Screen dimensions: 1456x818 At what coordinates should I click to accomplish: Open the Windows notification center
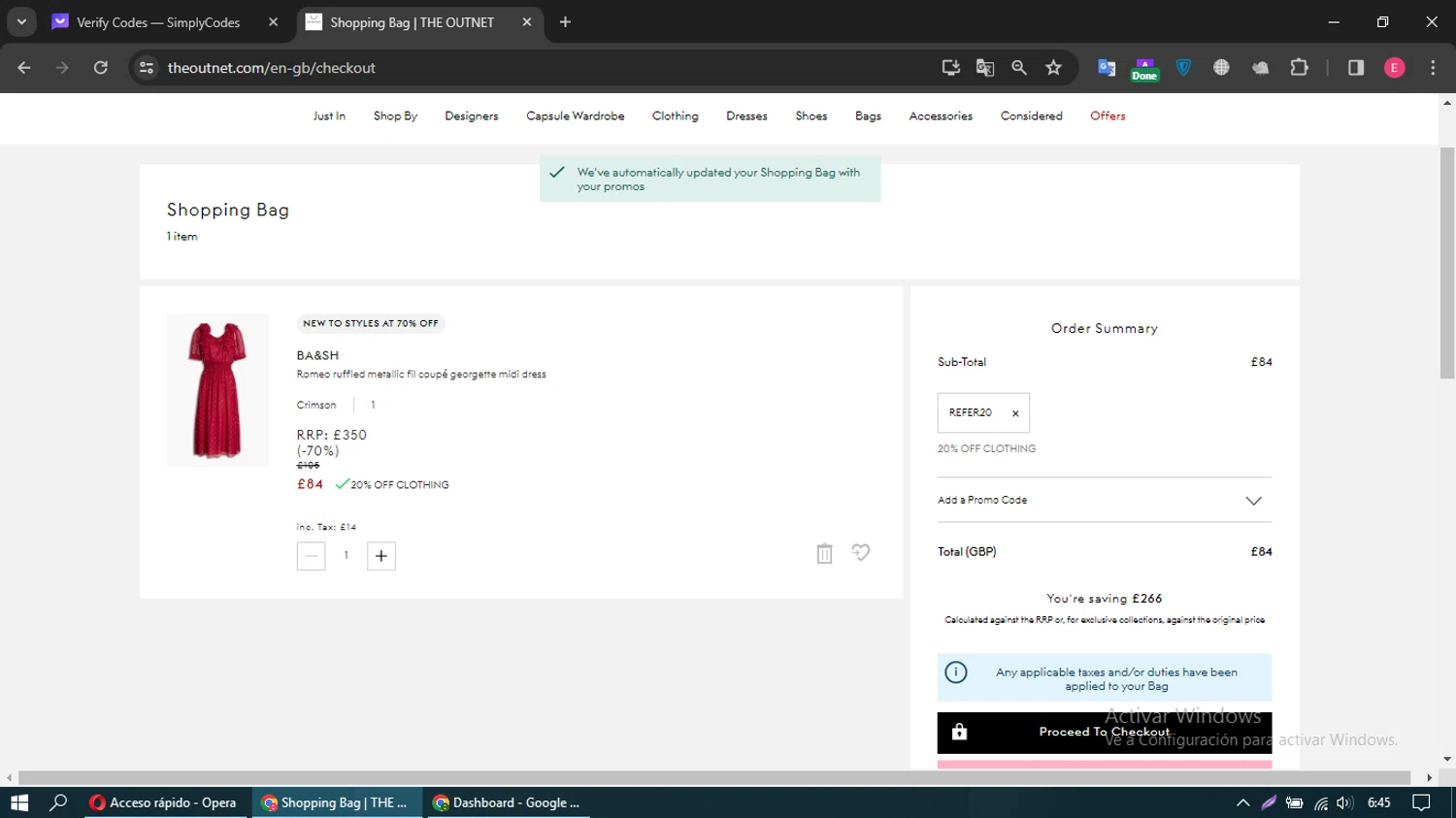pyautogui.click(x=1421, y=802)
